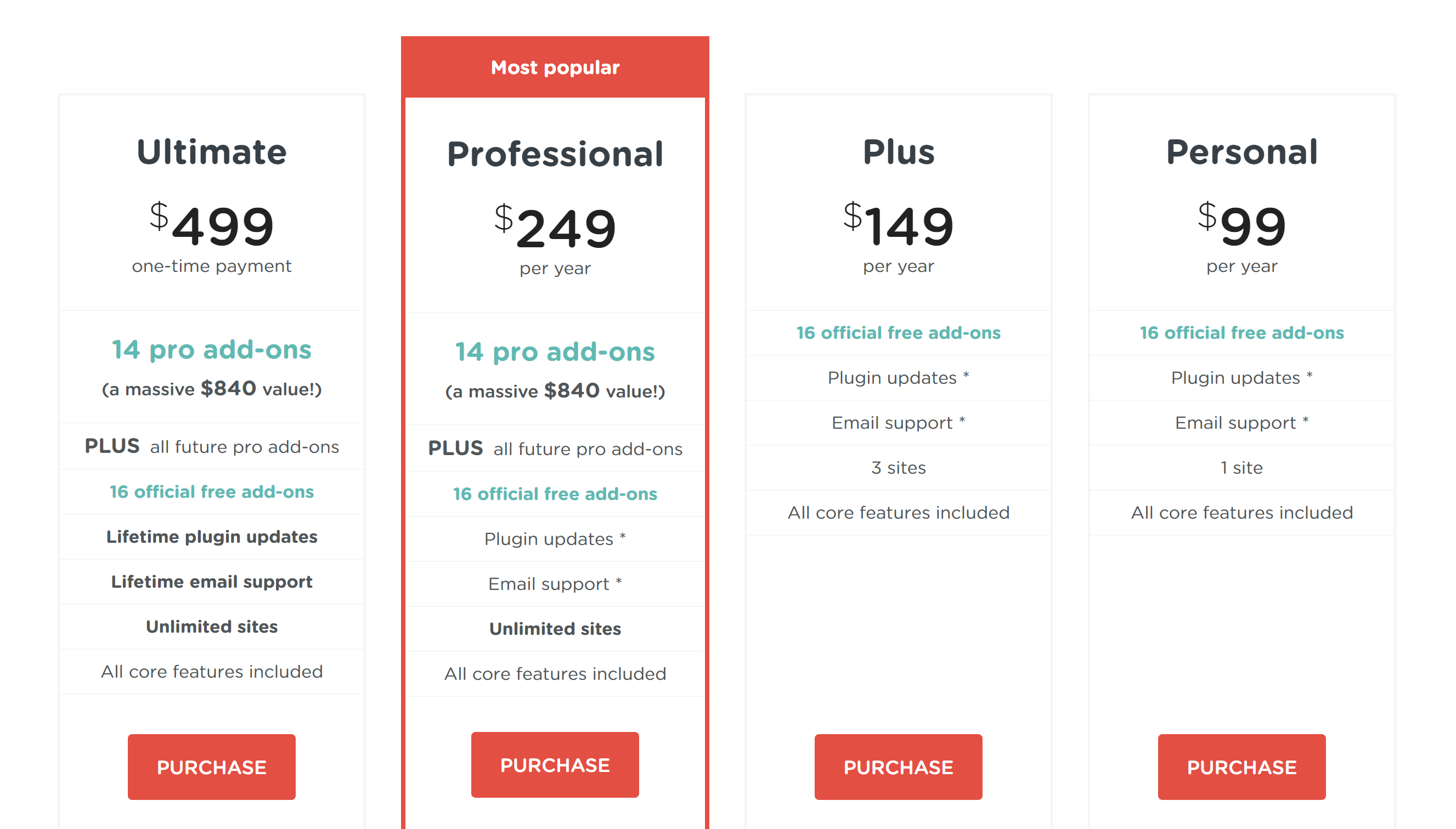Click the Purchase button under Plus plan
This screenshot has width=1456, height=829.
[898, 766]
